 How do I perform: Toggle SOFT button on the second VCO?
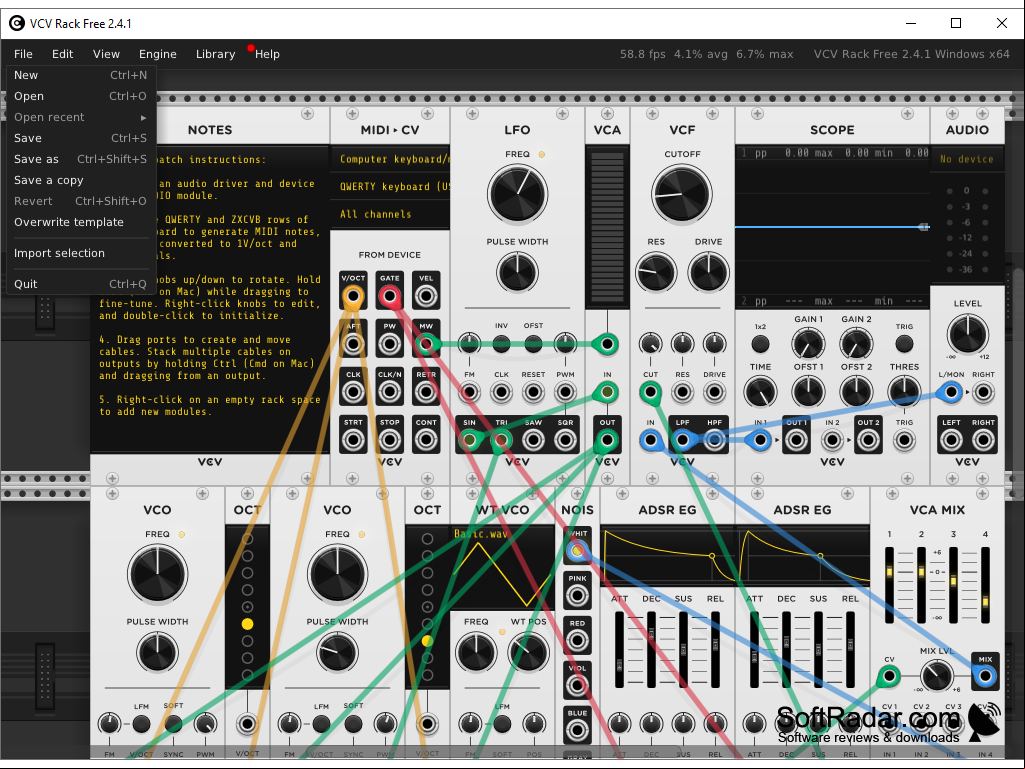[353, 724]
